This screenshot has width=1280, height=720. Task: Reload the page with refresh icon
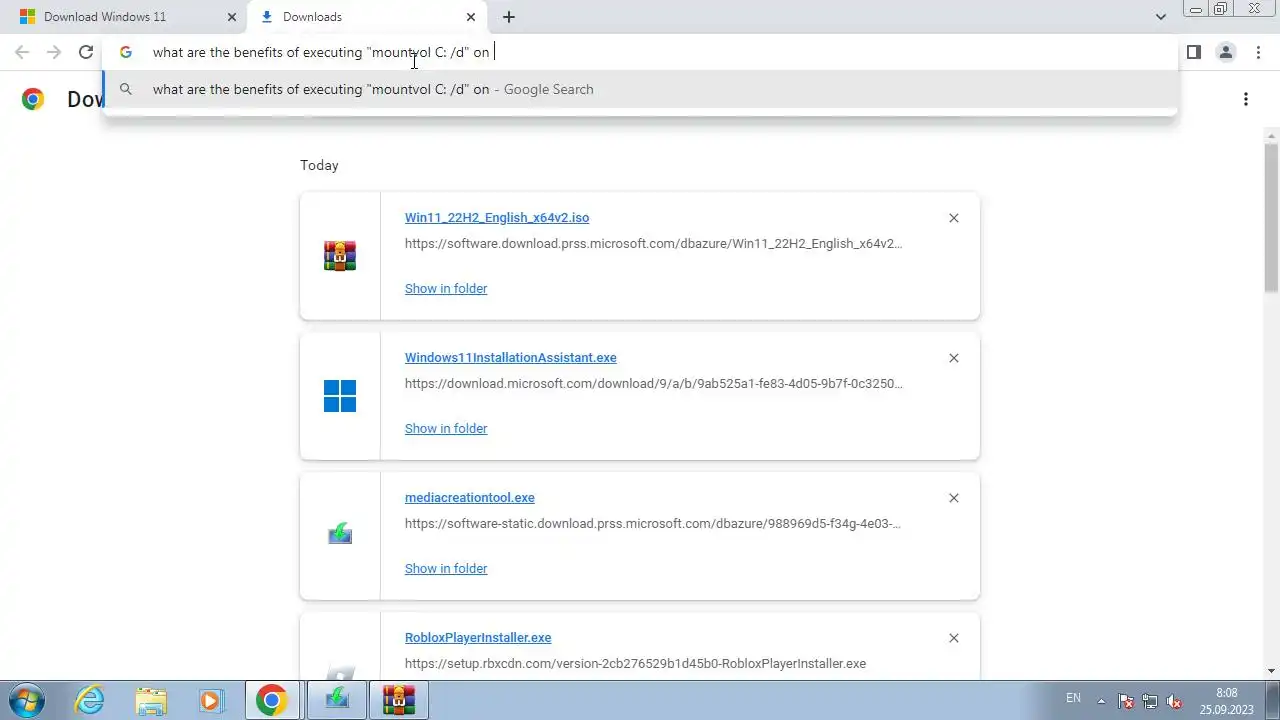point(86,52)
